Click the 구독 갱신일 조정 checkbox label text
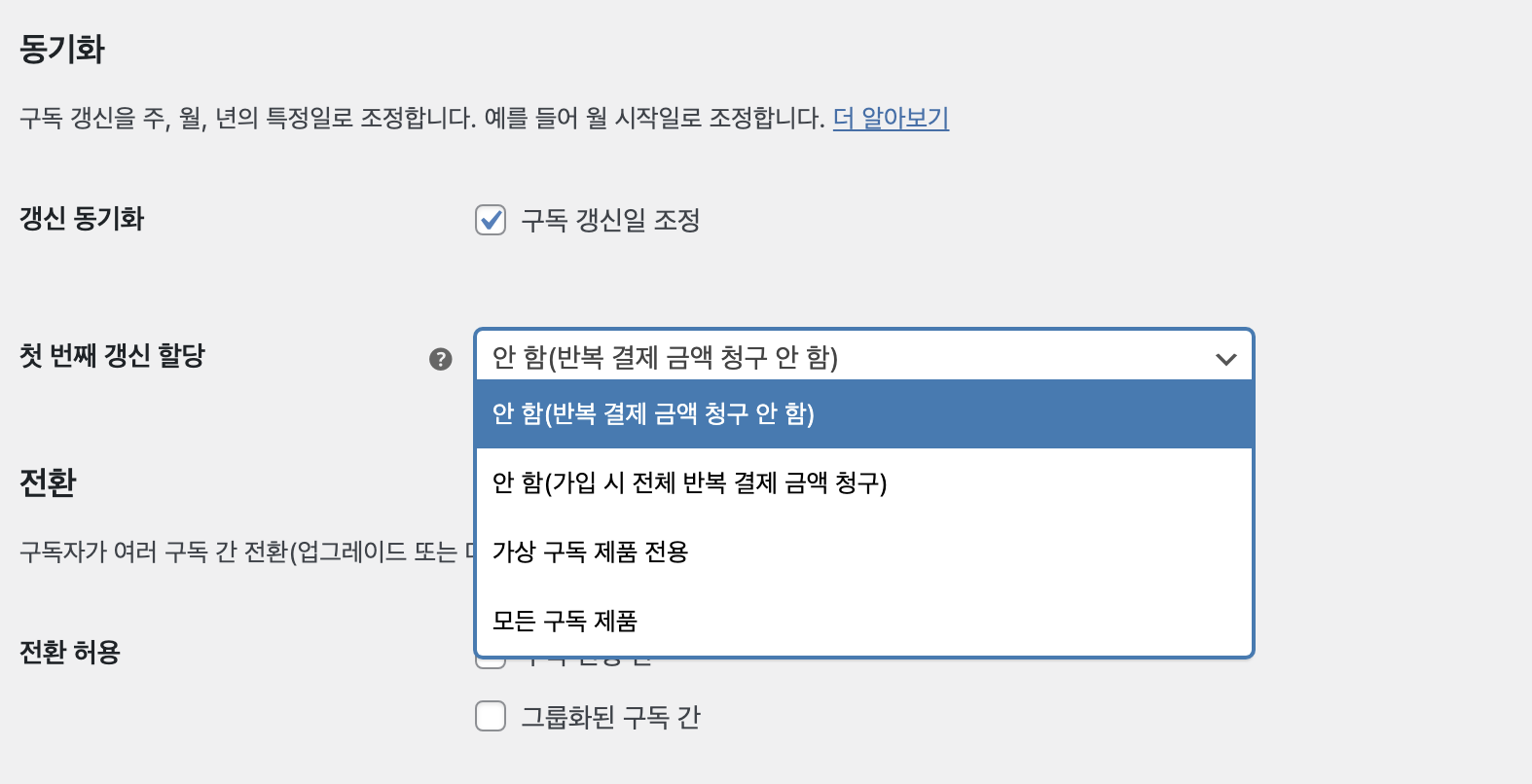 610,220
